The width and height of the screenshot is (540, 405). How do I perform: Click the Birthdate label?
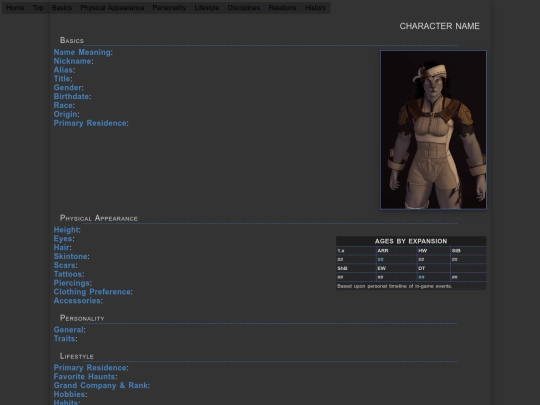click(x=71, y=96)
